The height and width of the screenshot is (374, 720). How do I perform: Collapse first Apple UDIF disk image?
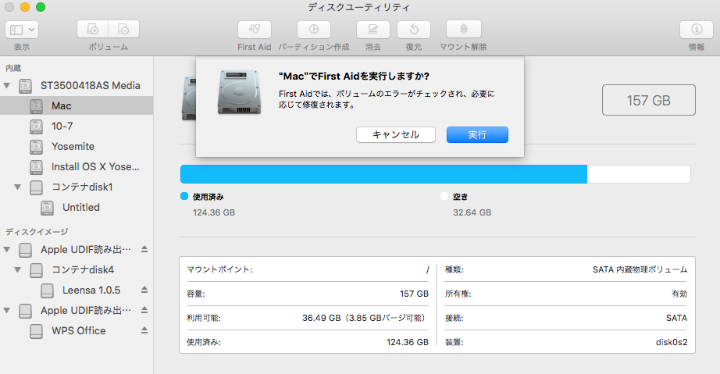pyautogui.click(x=7, y=249)
